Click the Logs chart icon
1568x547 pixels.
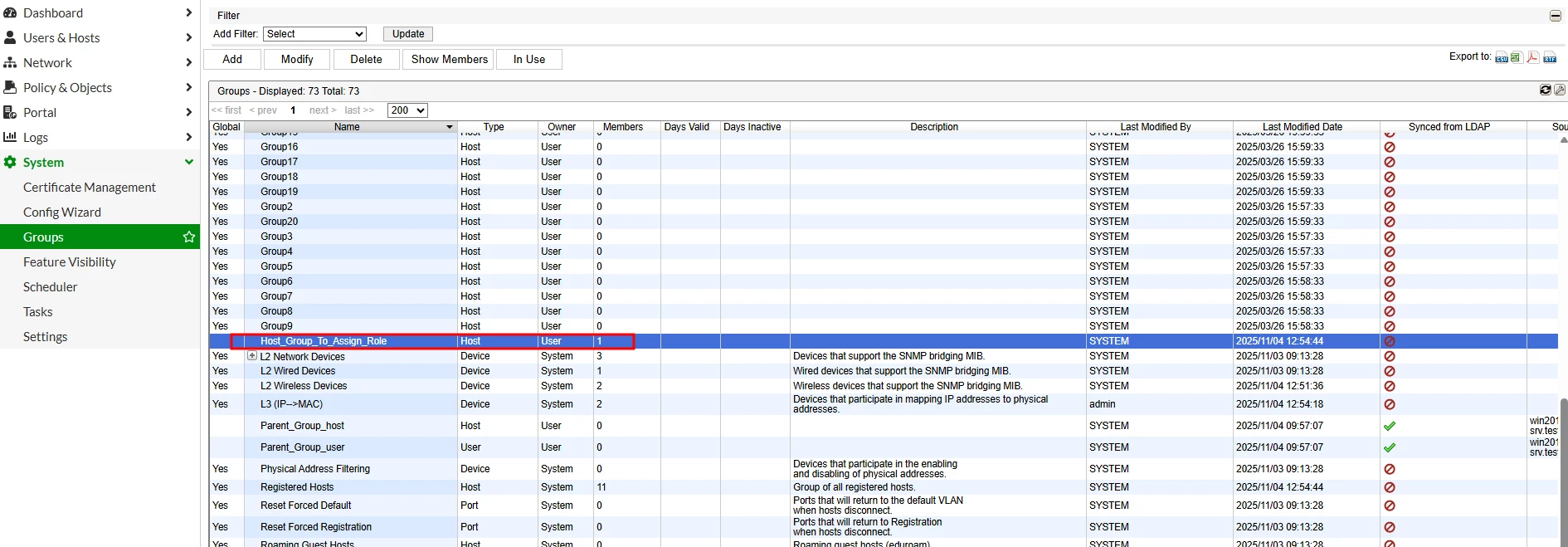coord(10,137)
